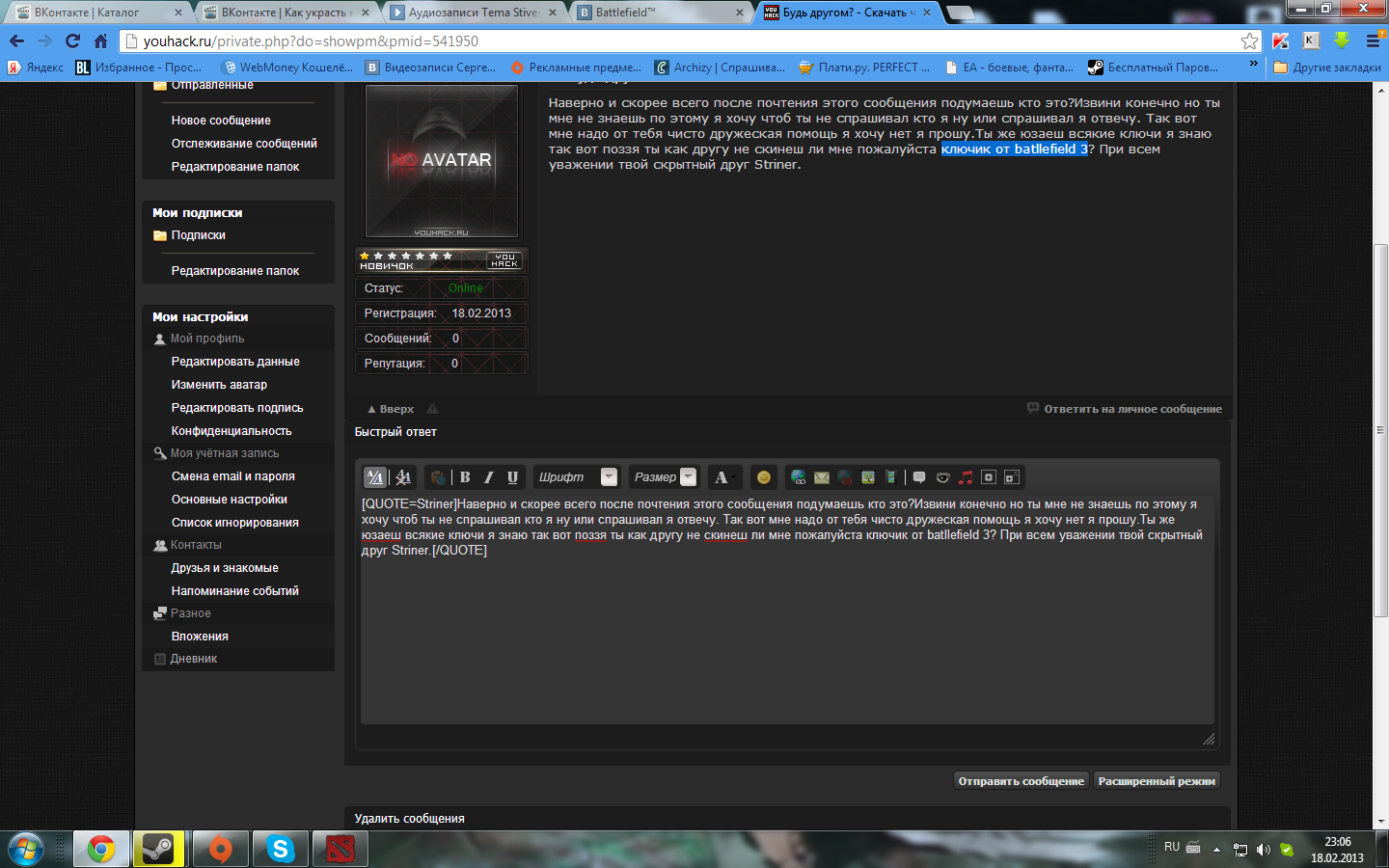Click the remove link icon

(845, 477)
